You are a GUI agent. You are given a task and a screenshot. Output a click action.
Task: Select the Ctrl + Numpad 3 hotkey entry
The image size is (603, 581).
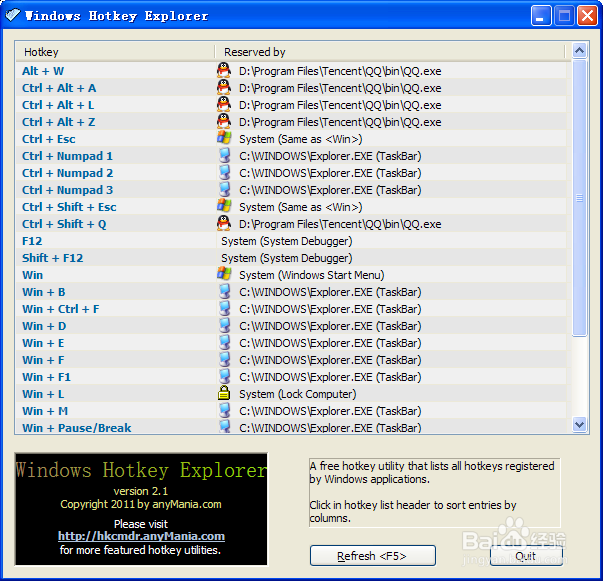coord(67,190)
